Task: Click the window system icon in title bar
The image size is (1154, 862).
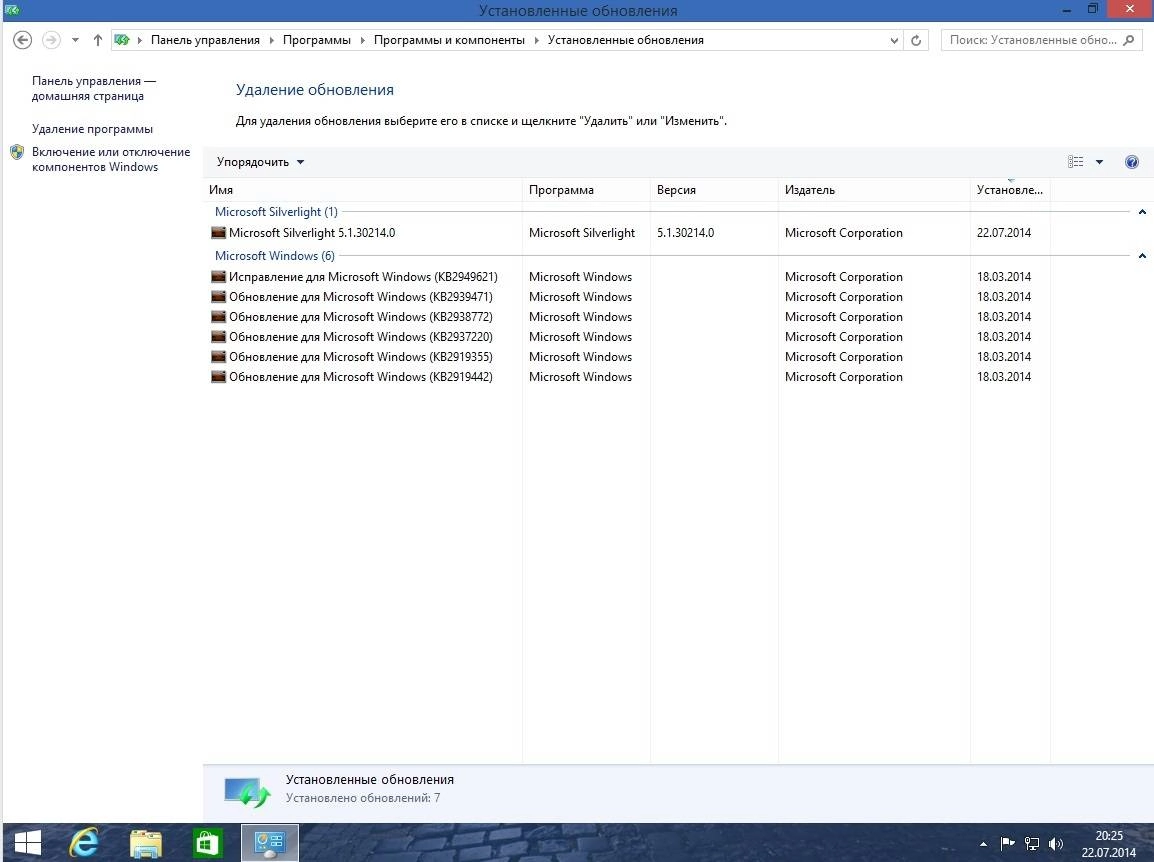Action: pyautogui.click(x=11, y=10)
